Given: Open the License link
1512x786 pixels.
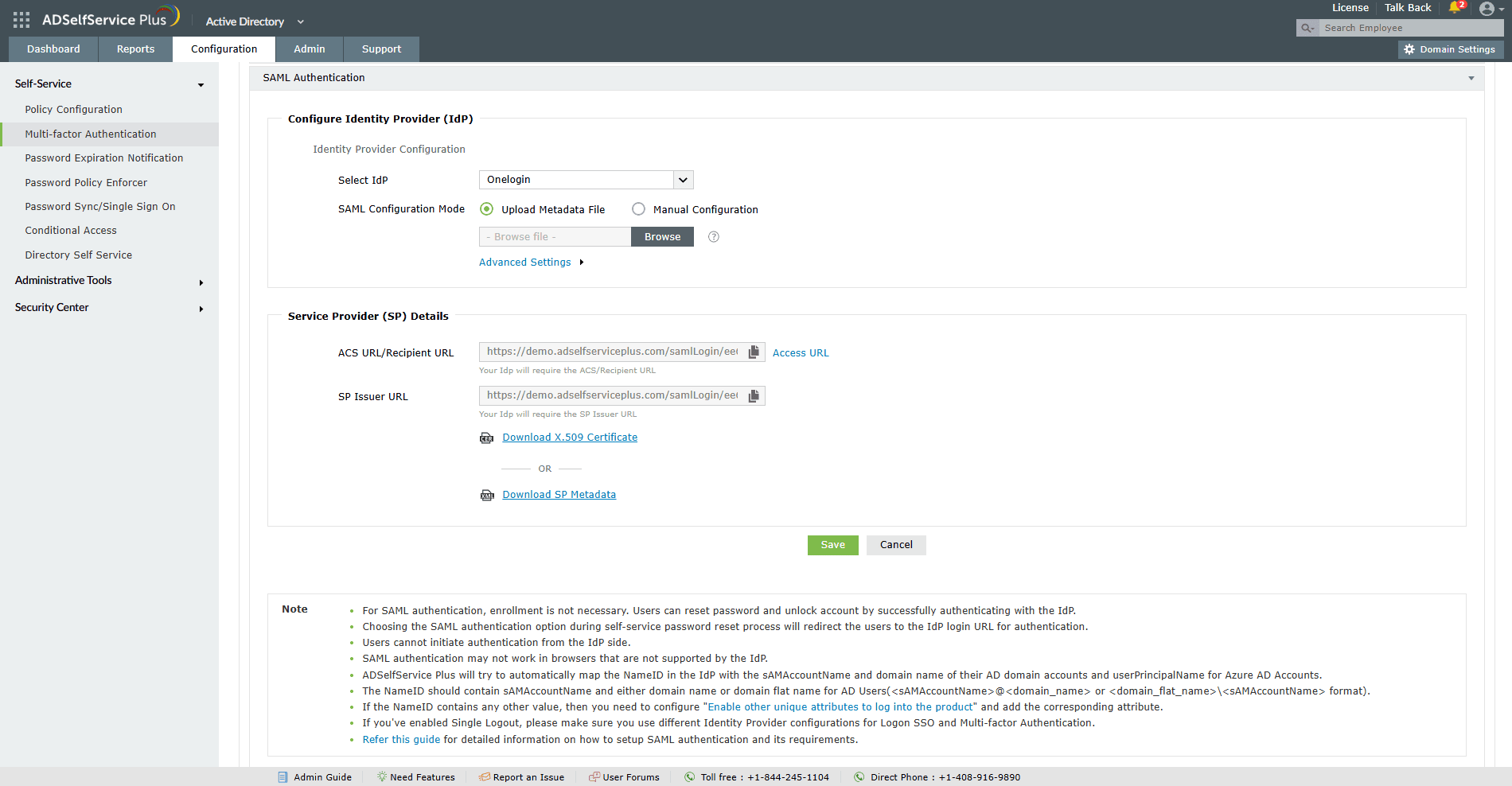Looking at the screenshot, I should click(x=1350, y=8).
